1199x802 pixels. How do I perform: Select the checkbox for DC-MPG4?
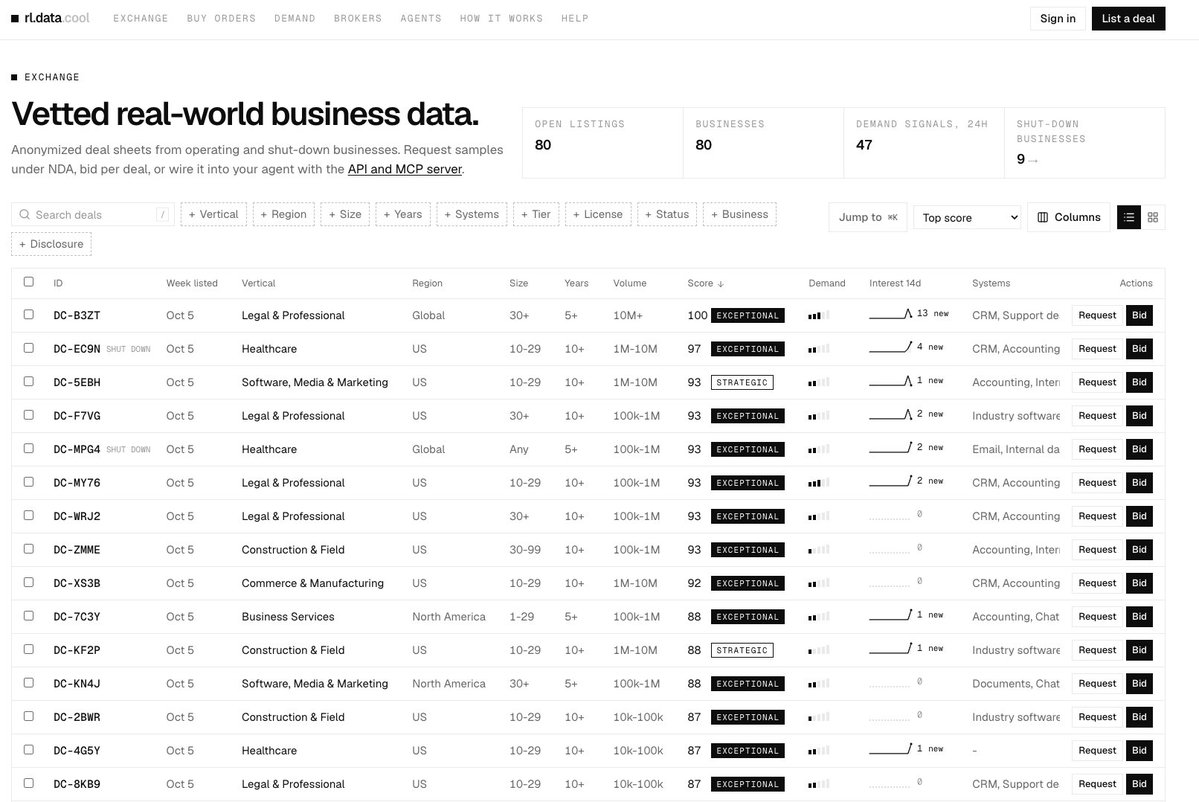28,448
